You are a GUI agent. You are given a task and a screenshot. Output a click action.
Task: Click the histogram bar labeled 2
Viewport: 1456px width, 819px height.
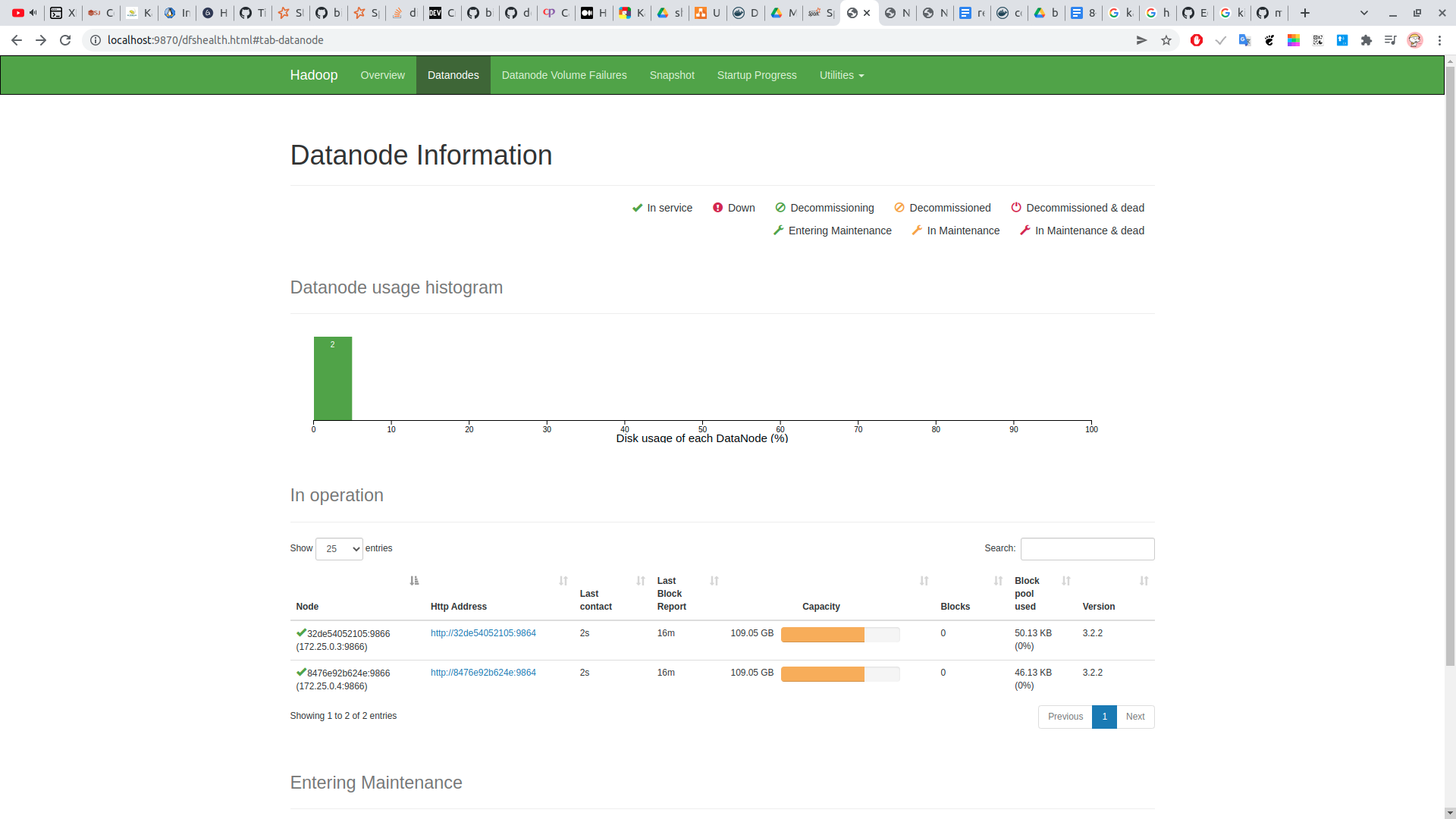point(333,378)
